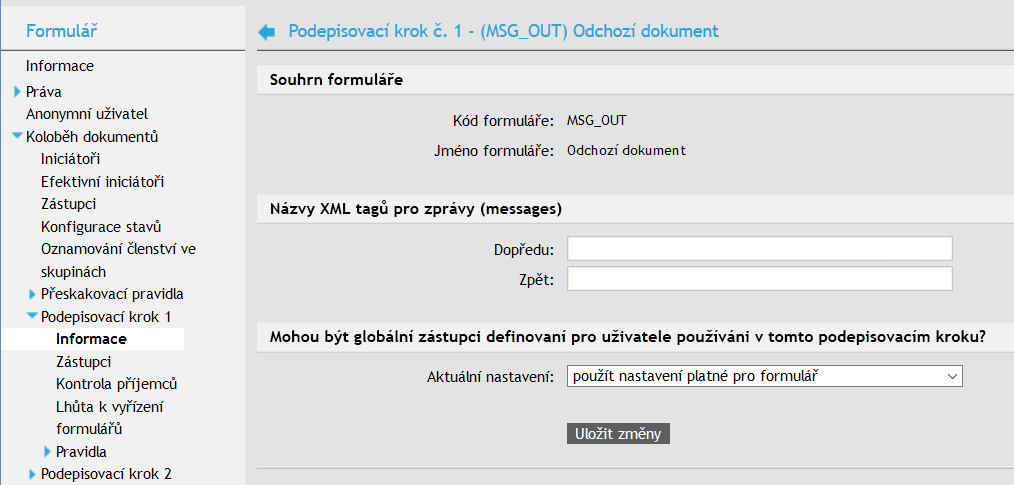Open the Aktuální nastavení dropdown

(x=764, y=376)
